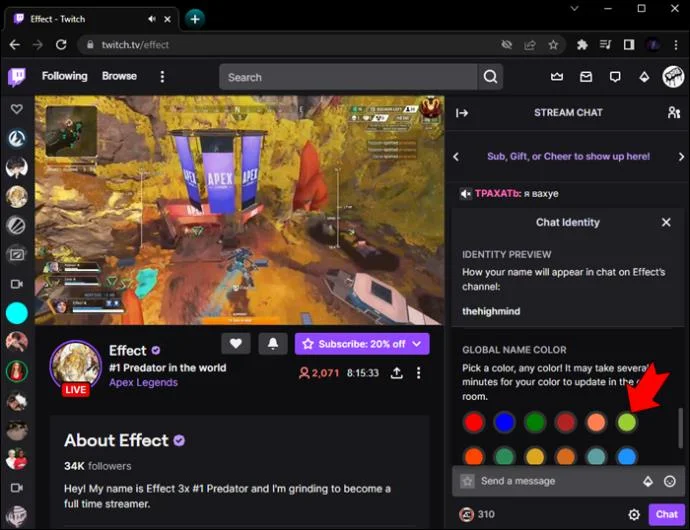Toggle the browser side panel
690x530 pixels.
[x=629, y=45]
